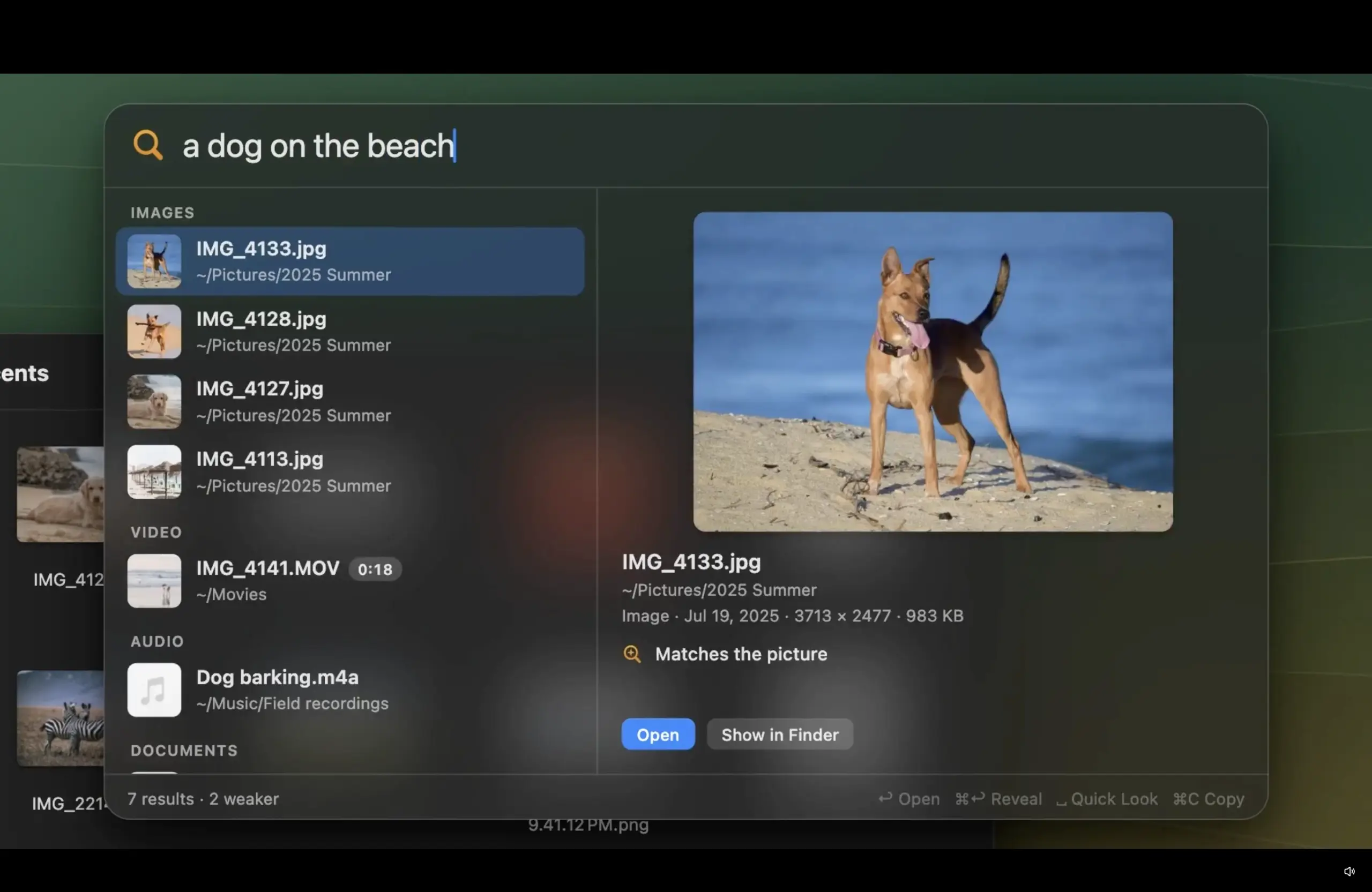Click the IMG_4113.jpg beach umbrellas thumbnail
Viewport: 1372px width, 892px height.
click(x=154, y=473)
